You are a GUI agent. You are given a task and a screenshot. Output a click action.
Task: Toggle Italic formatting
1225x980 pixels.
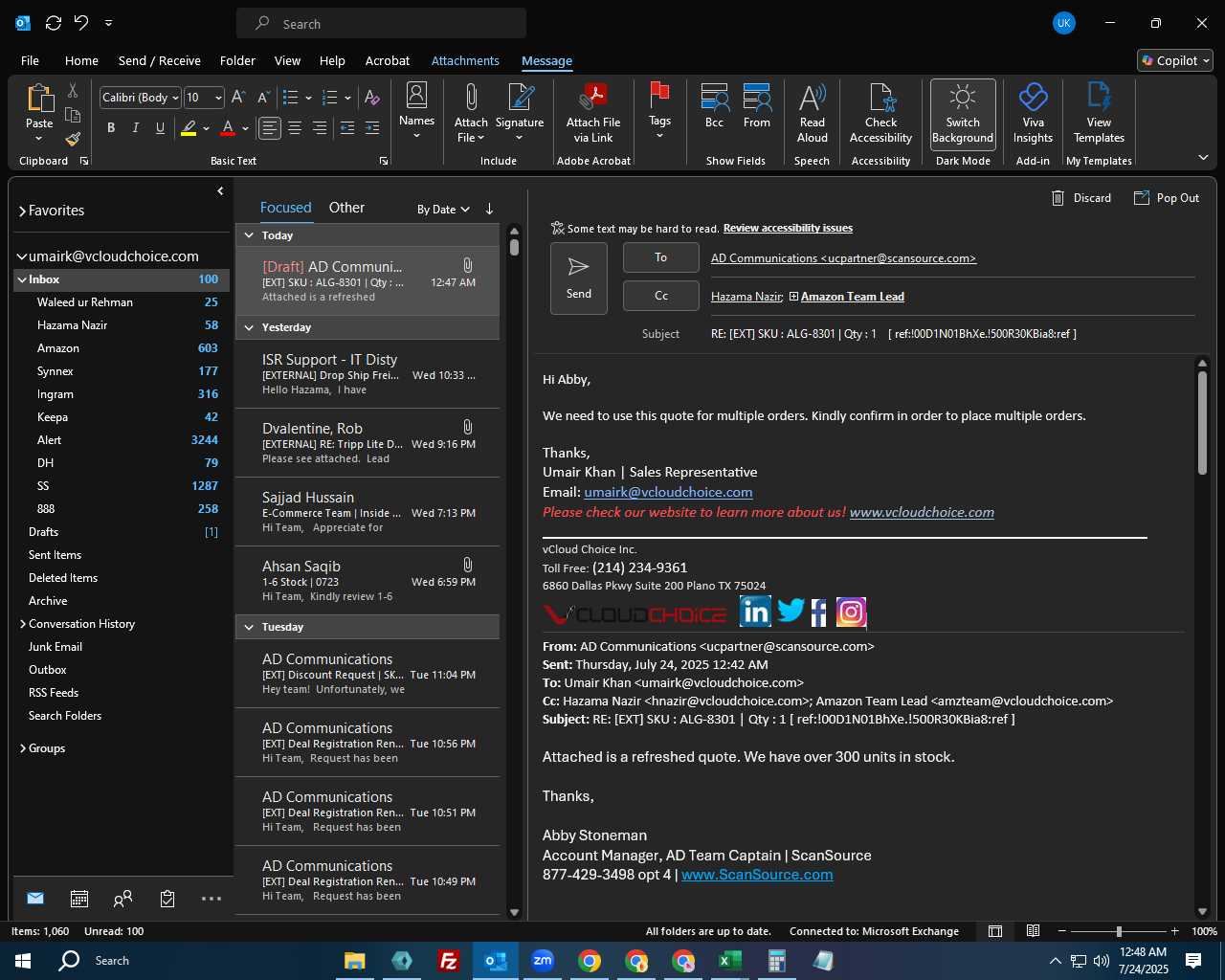tap(135, 128)
